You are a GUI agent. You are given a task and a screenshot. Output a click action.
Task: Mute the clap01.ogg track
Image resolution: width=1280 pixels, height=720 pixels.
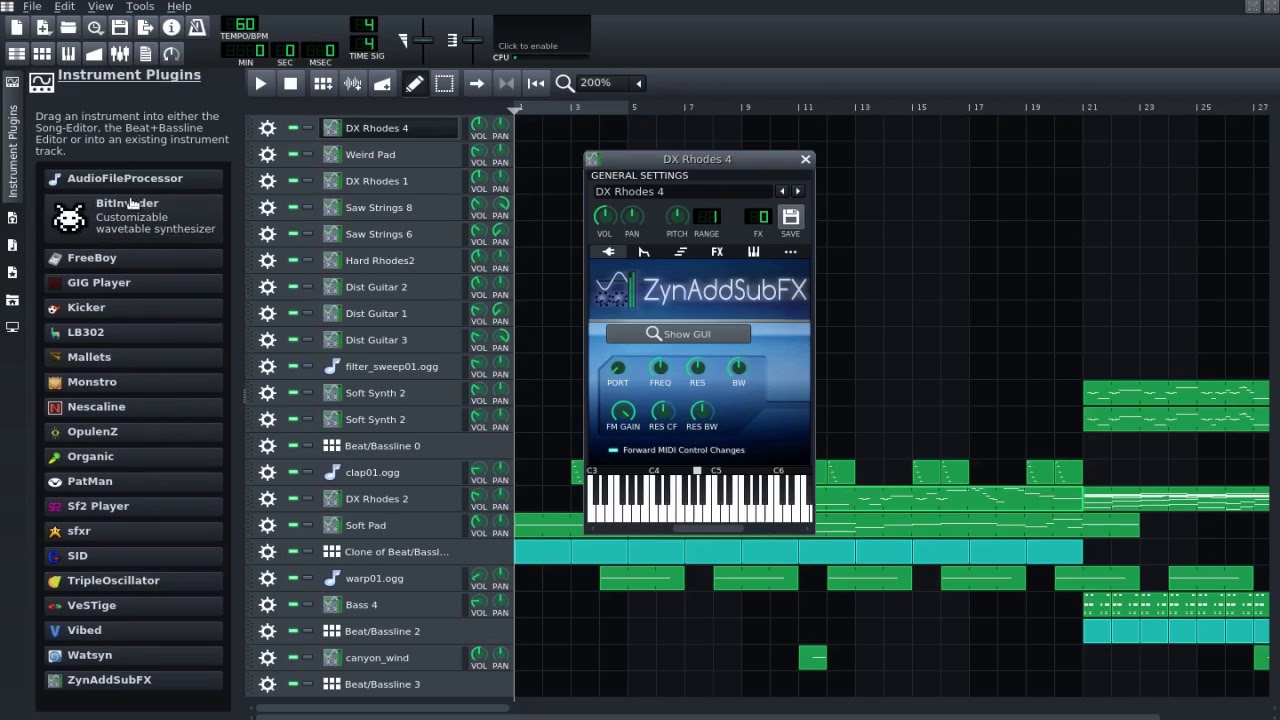point(293,472)
